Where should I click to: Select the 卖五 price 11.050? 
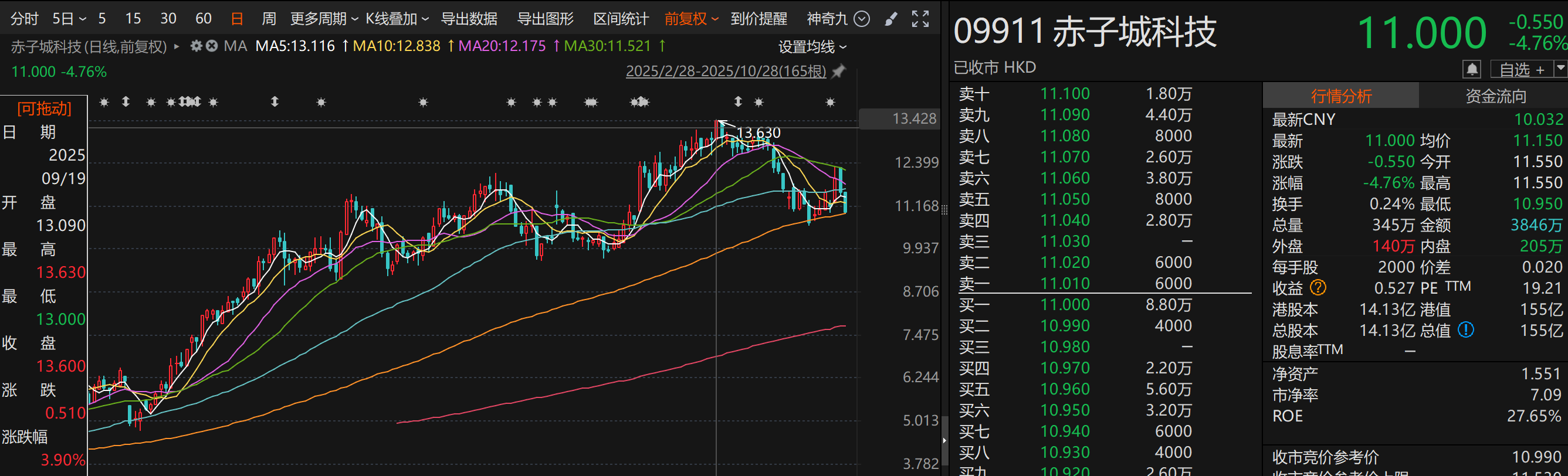1065,199
